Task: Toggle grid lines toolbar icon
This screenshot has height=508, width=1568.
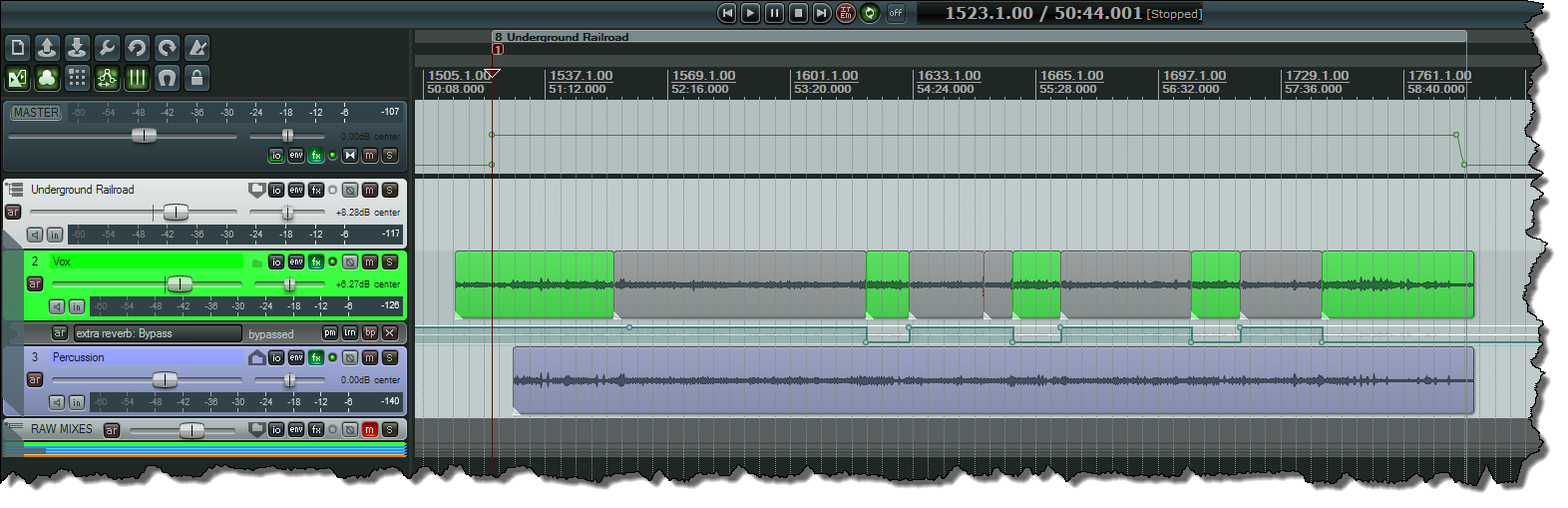Action: (138, 78)
